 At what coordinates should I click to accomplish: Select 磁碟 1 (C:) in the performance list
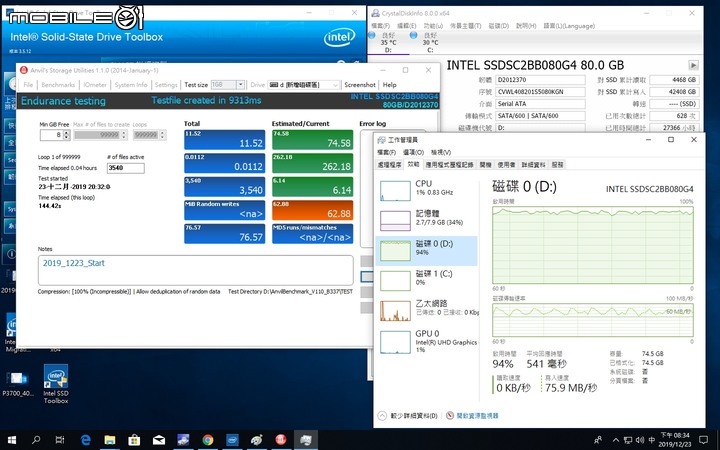[427, 280]
